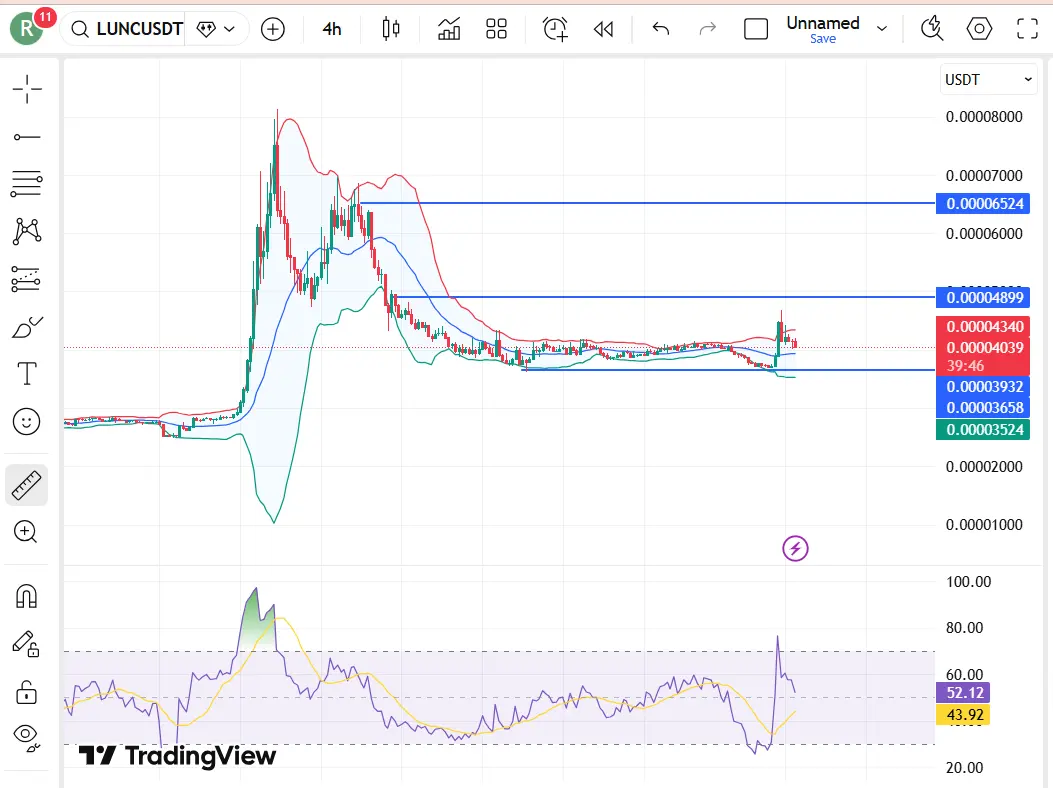Switch chart style to candles

pos(389,28)
